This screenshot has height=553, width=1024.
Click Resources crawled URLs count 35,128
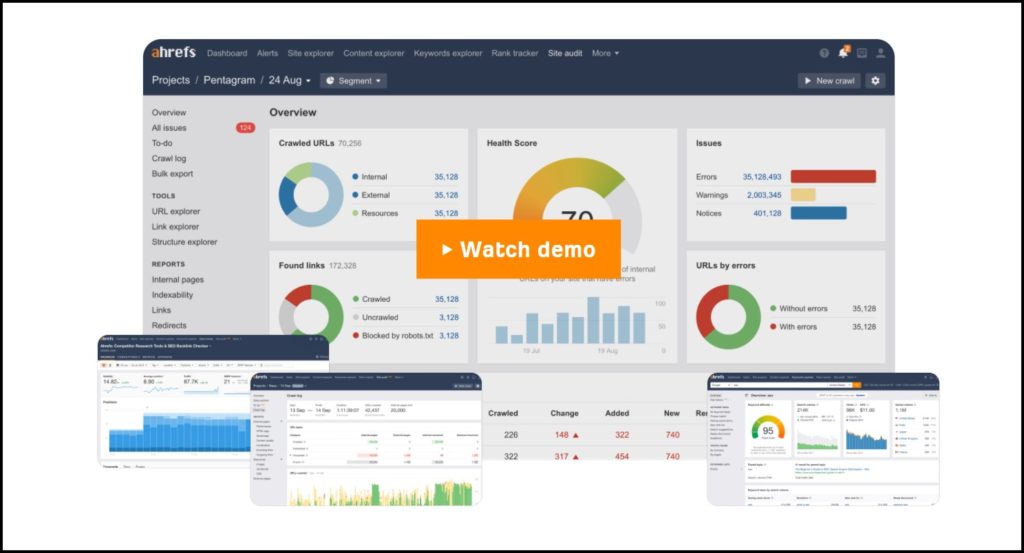pyautogui.click(x=446, y=213)
